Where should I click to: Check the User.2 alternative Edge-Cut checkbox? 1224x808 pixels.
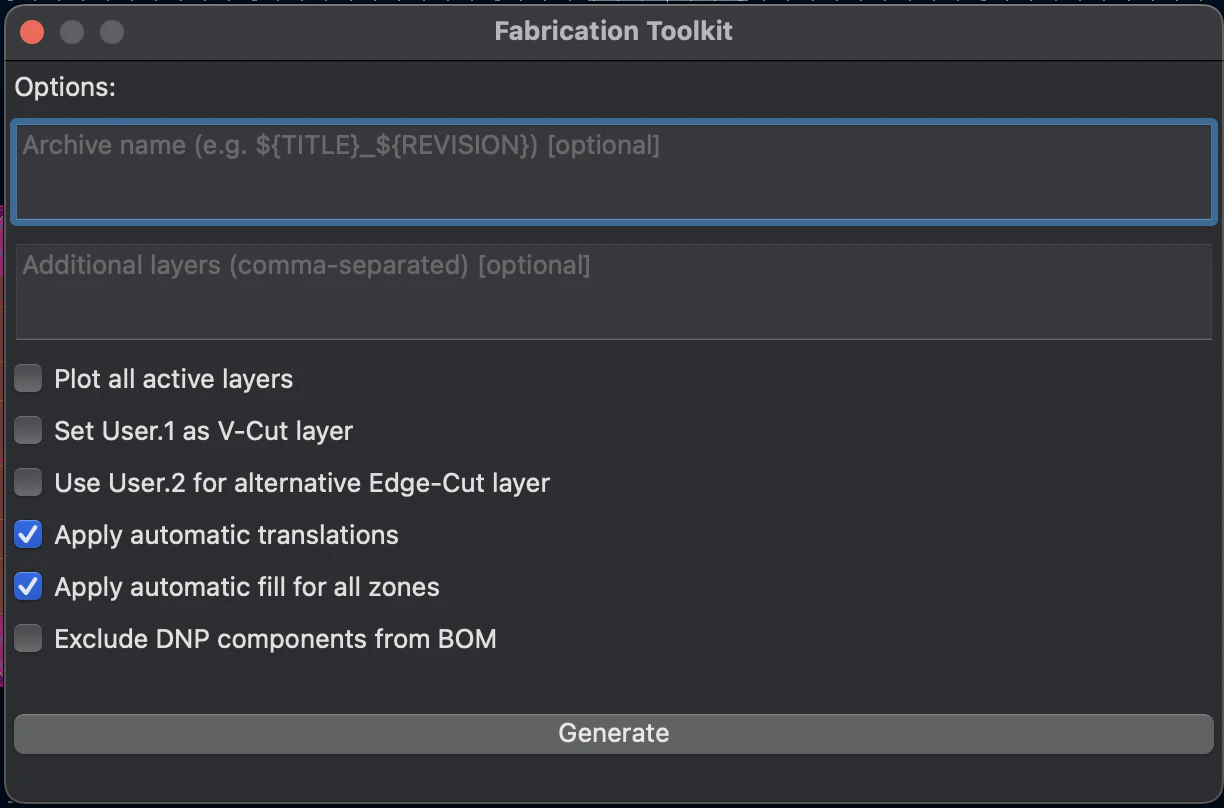point(28,483)
